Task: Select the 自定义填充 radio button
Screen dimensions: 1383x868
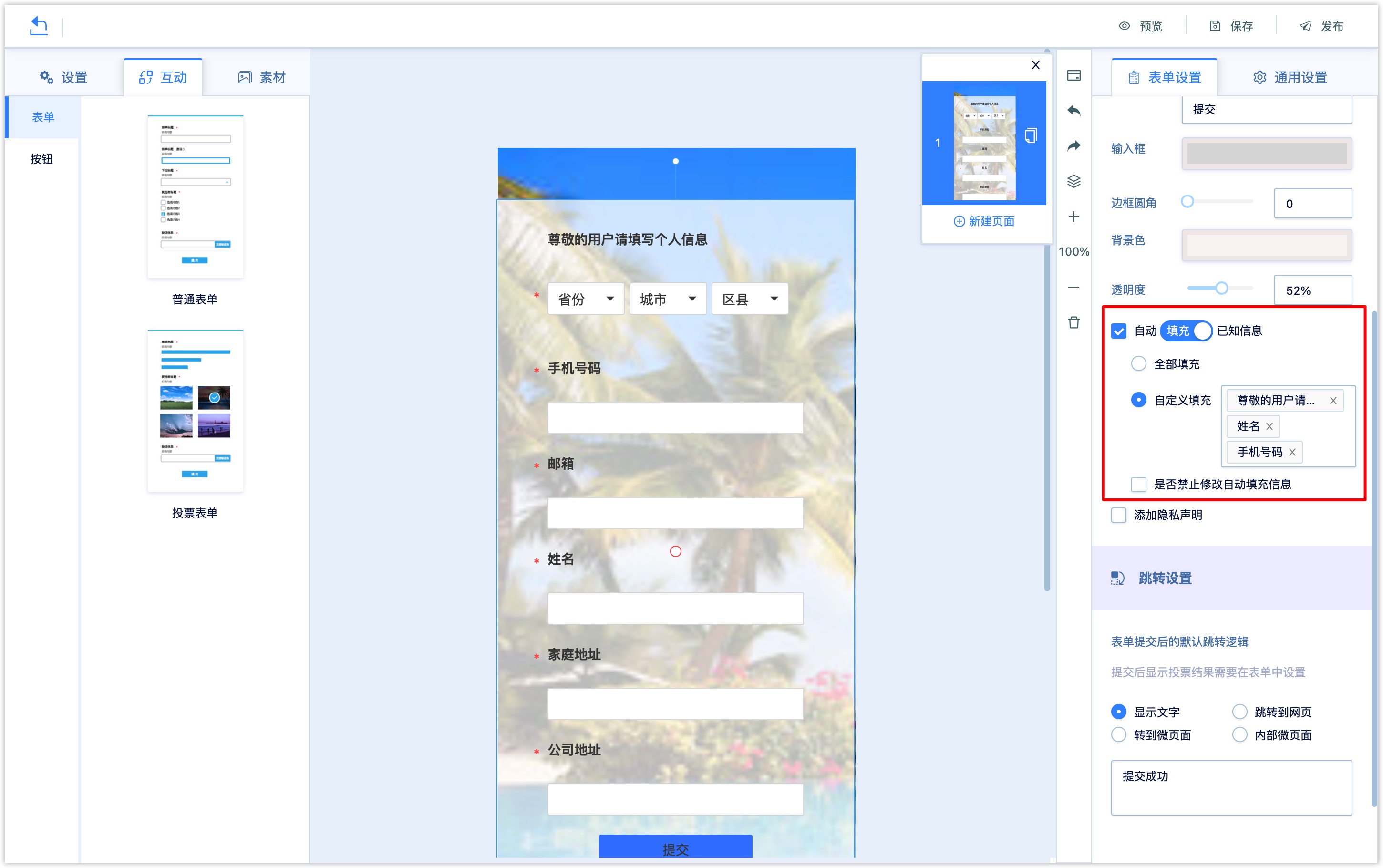Action: pos(1138,400)
